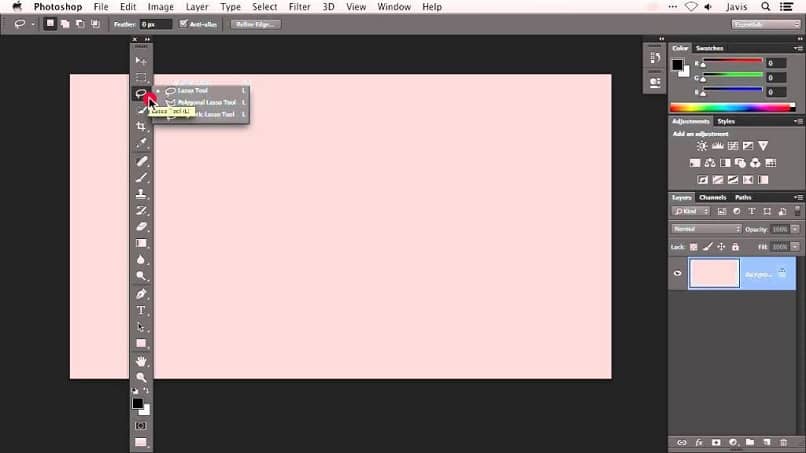Click the red R channel slider
The width and height of the screenshot is (806, 453).
(732, 61)
